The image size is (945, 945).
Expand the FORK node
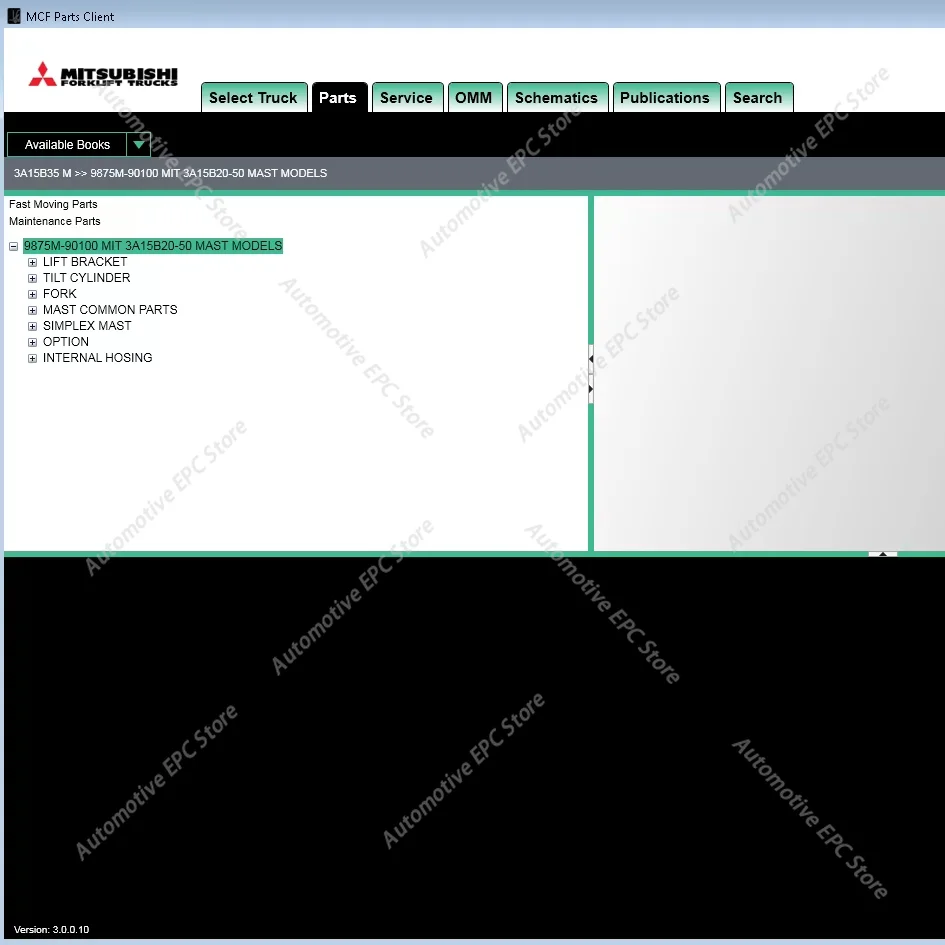pos(33,294)
